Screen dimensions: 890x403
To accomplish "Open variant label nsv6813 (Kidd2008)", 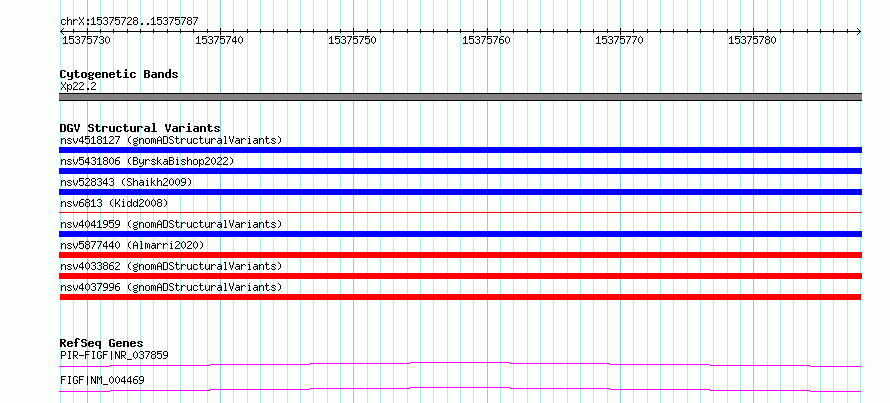I will pos(114,203).
